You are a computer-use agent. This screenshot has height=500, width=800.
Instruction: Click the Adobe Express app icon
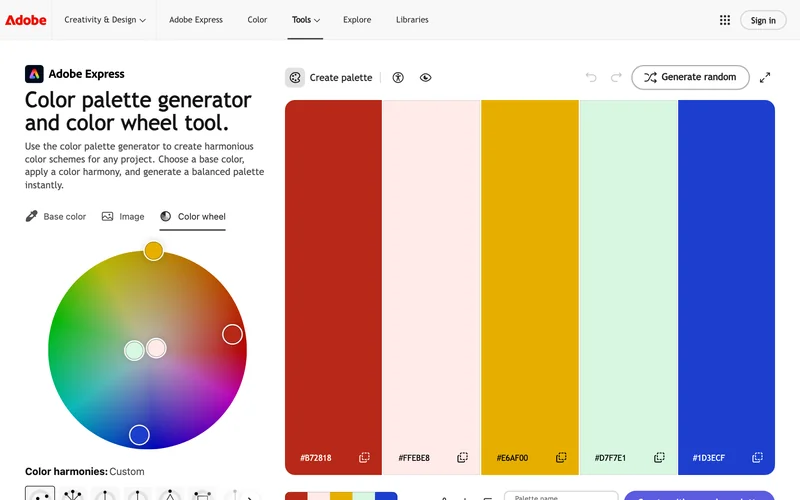click(34, 74)
